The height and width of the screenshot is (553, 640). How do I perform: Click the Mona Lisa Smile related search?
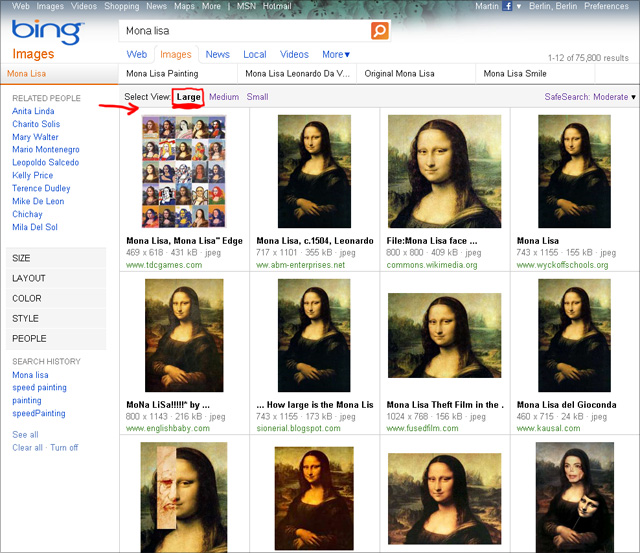click(515, 74)
